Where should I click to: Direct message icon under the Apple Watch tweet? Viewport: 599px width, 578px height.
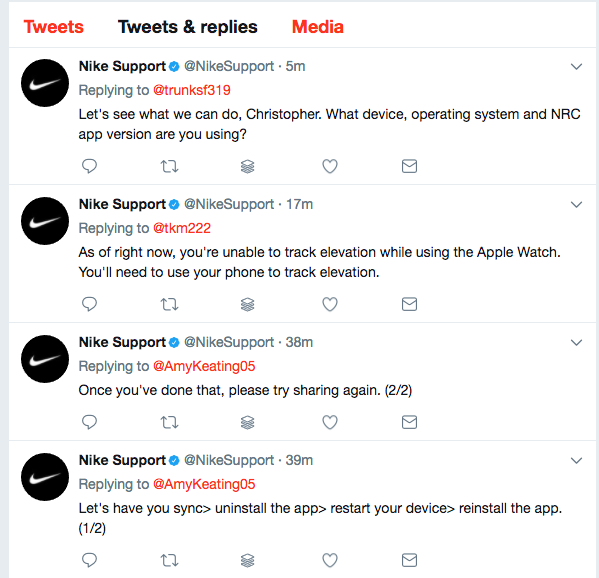tap(409, 304)
